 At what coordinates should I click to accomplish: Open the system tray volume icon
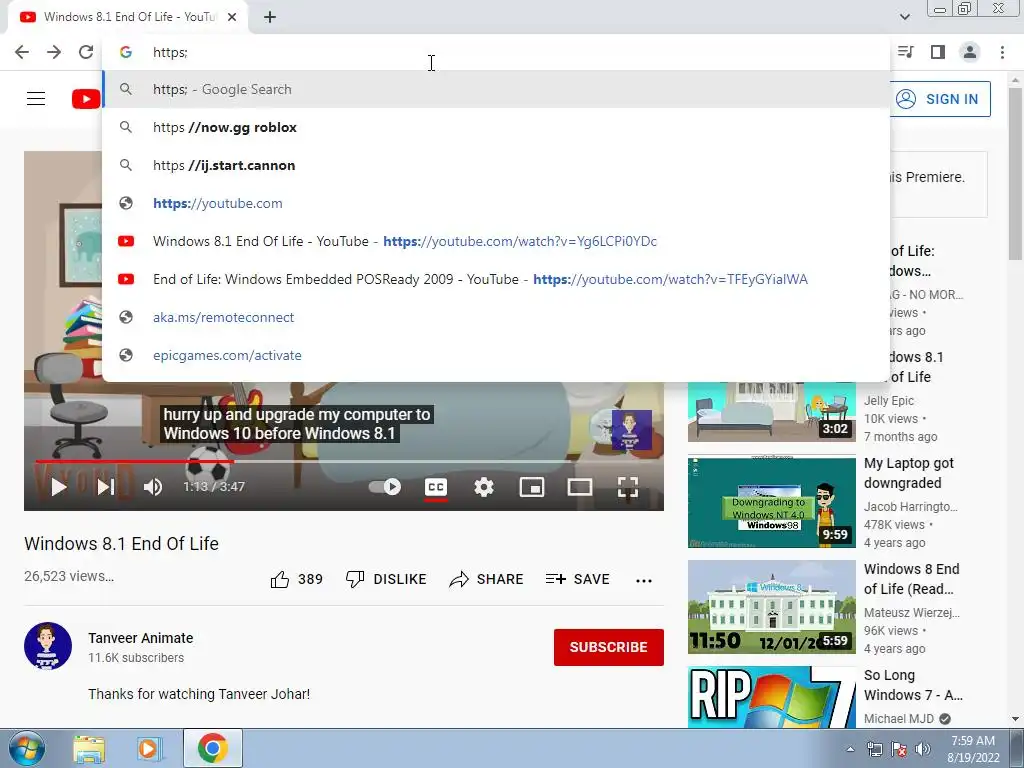pyautogui.click(x=923, y=749)
